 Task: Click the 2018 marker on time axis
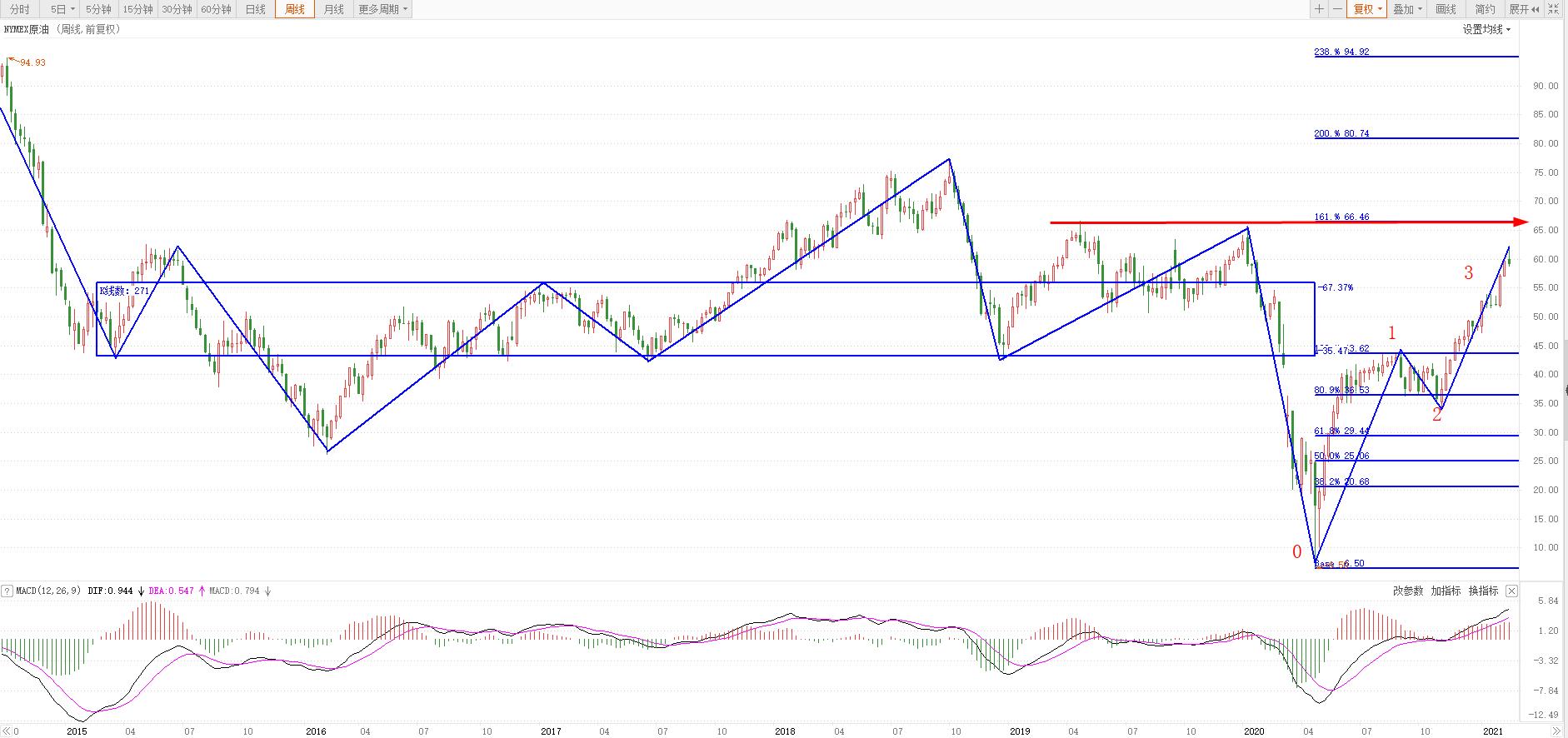coord(785,731)
